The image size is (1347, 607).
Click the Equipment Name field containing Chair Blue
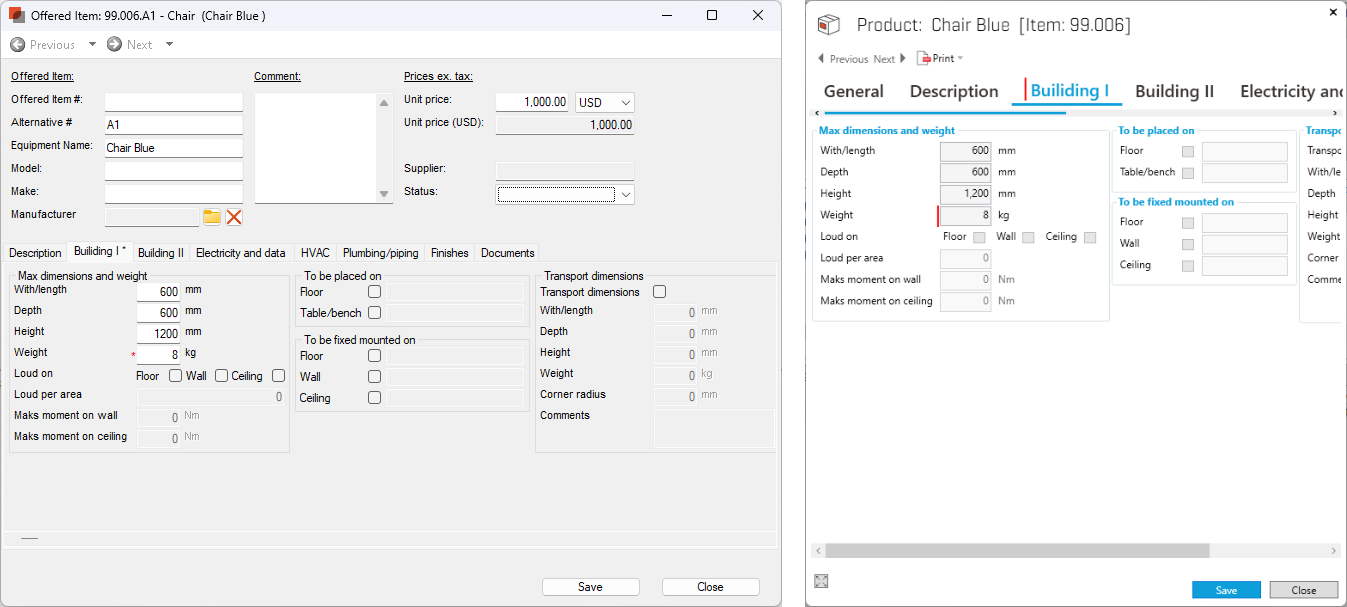point(173,148)
